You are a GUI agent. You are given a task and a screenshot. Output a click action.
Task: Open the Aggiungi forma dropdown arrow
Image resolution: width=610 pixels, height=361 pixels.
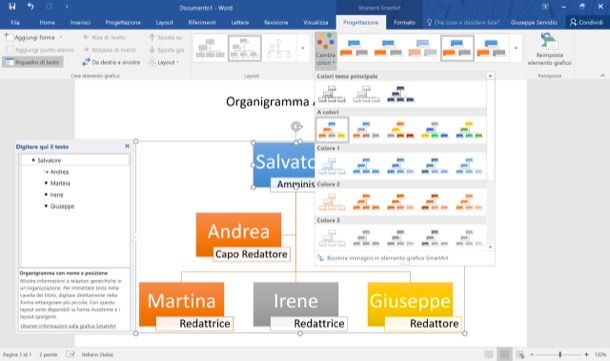coord(61,37)
